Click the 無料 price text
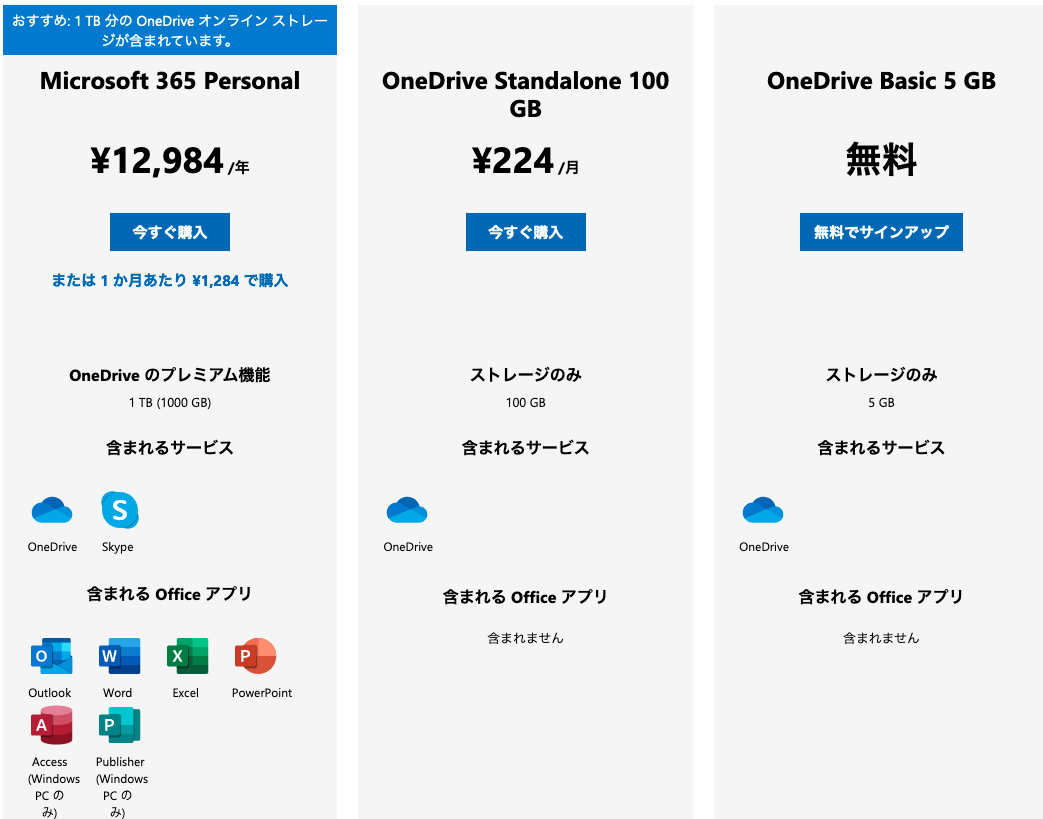 [881, 160]
